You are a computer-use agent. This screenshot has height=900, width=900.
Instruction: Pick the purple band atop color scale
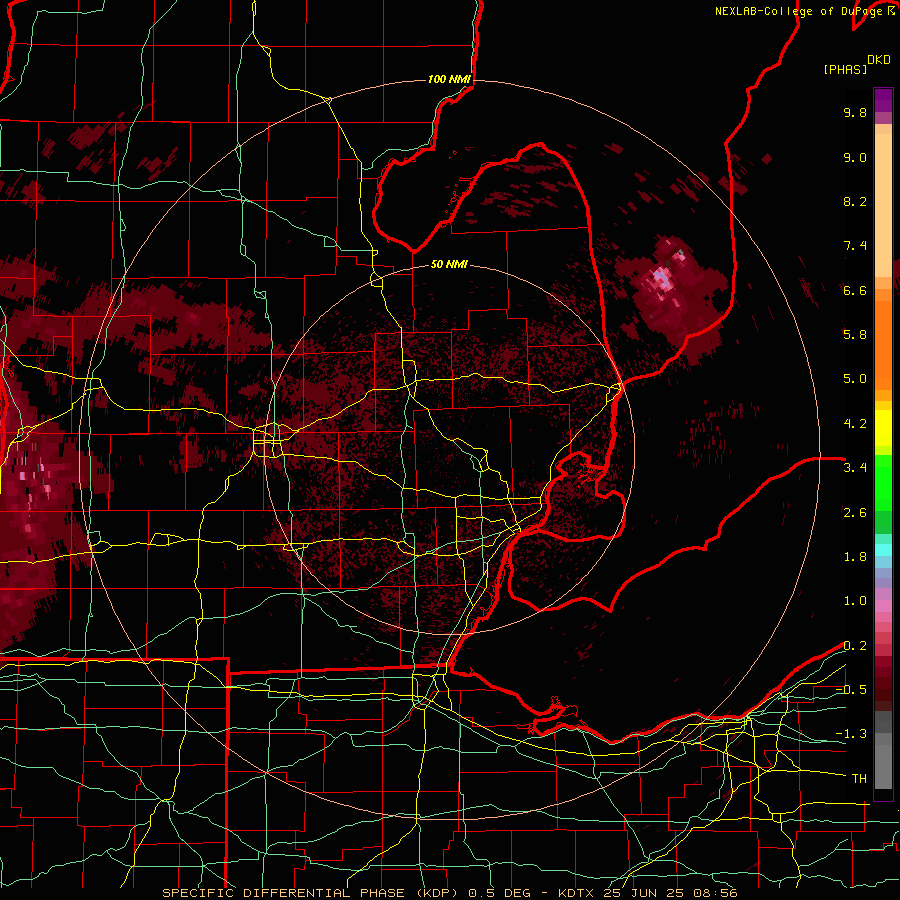(883, 100)
